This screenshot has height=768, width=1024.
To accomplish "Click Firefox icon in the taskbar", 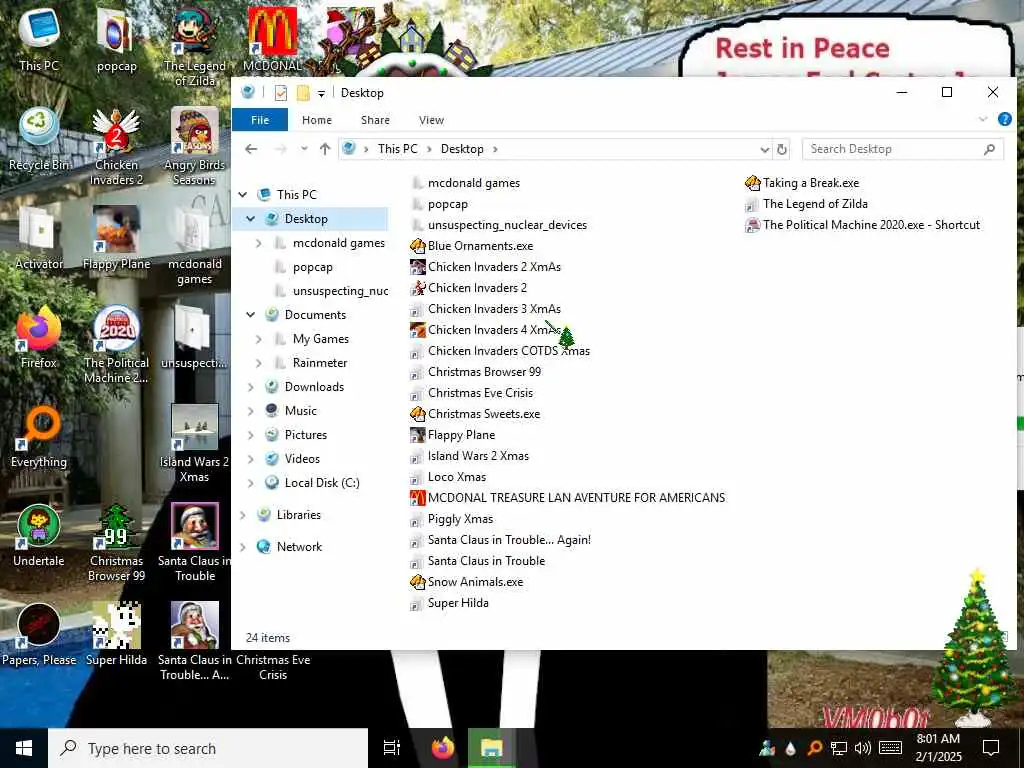I will (x=443, y=748).
